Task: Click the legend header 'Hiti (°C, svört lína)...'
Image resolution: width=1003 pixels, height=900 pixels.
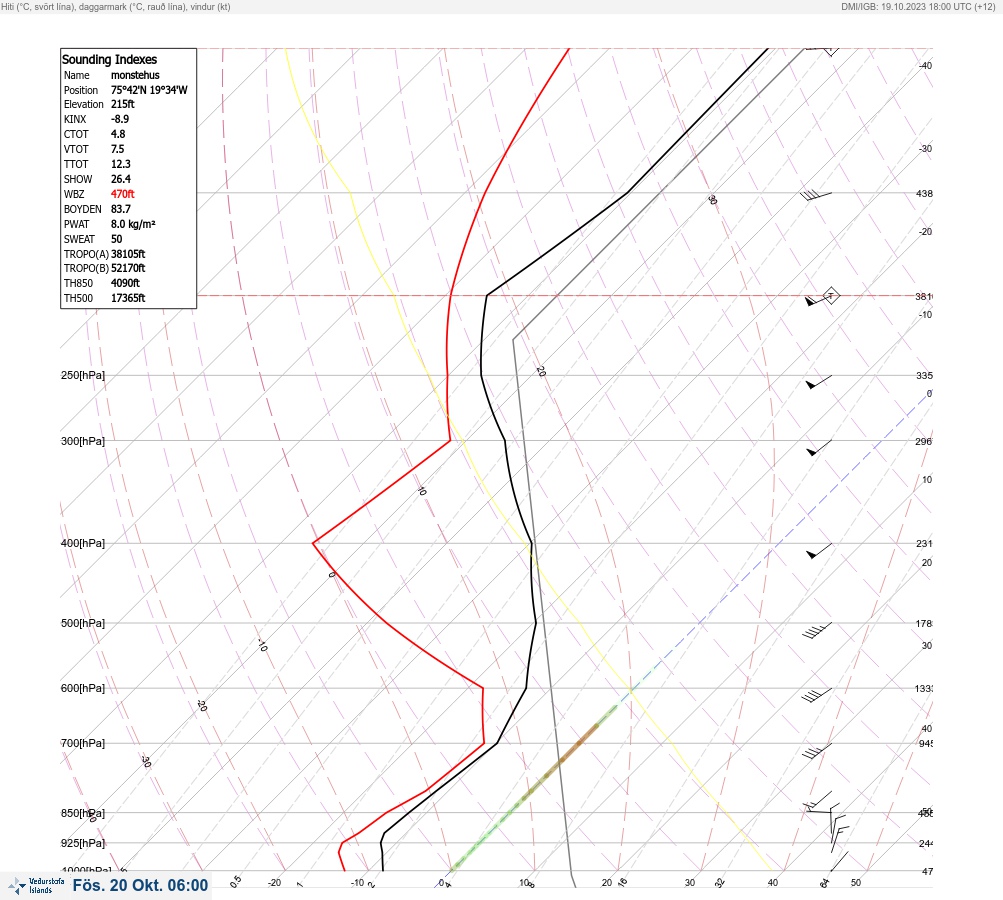Action: point(116,6)
